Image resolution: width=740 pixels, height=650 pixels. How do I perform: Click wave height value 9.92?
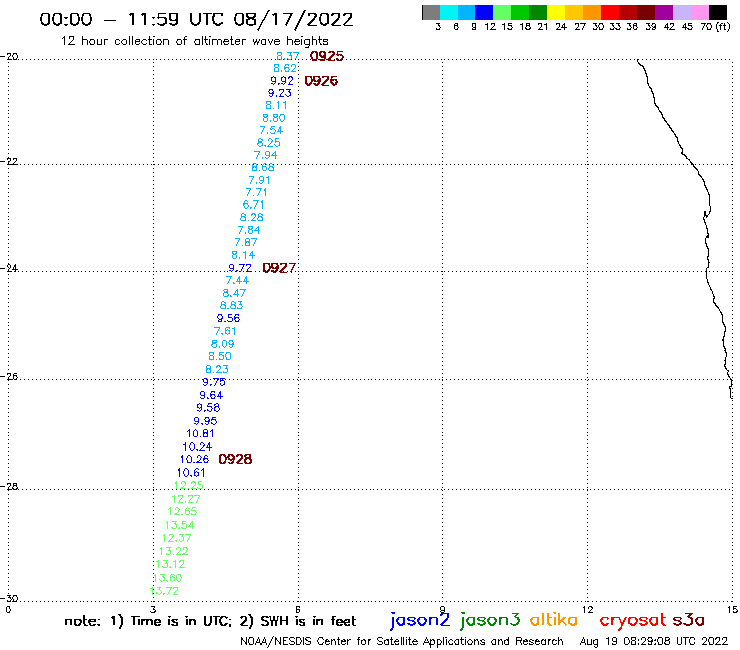[x=282, y=81]
